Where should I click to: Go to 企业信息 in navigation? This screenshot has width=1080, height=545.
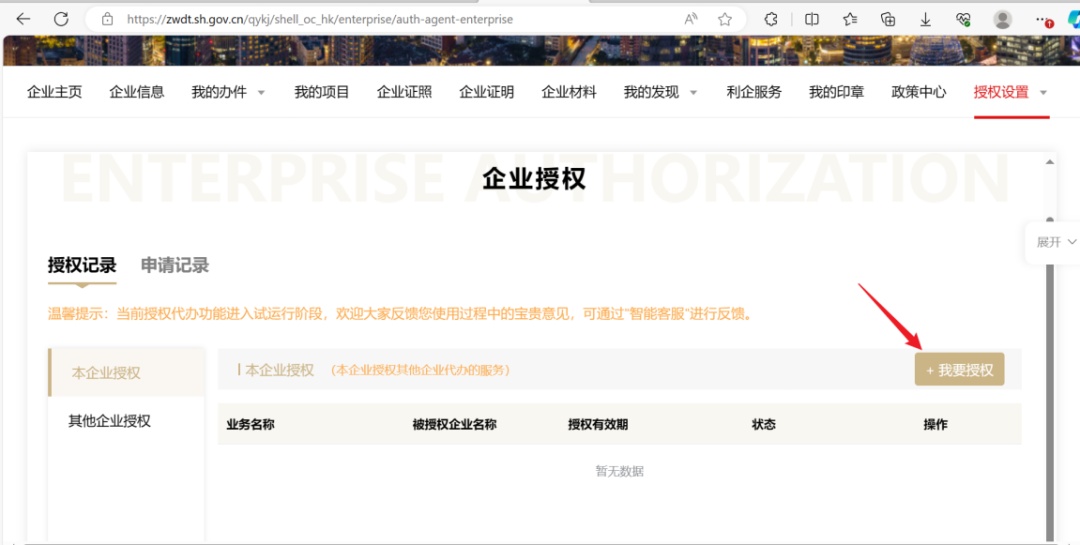(137, 92)
